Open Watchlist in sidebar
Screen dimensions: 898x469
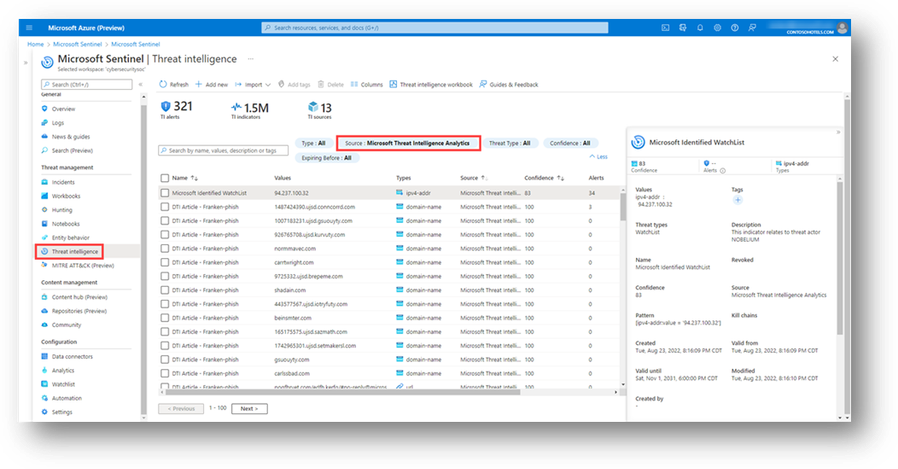[x=63, y=384]
